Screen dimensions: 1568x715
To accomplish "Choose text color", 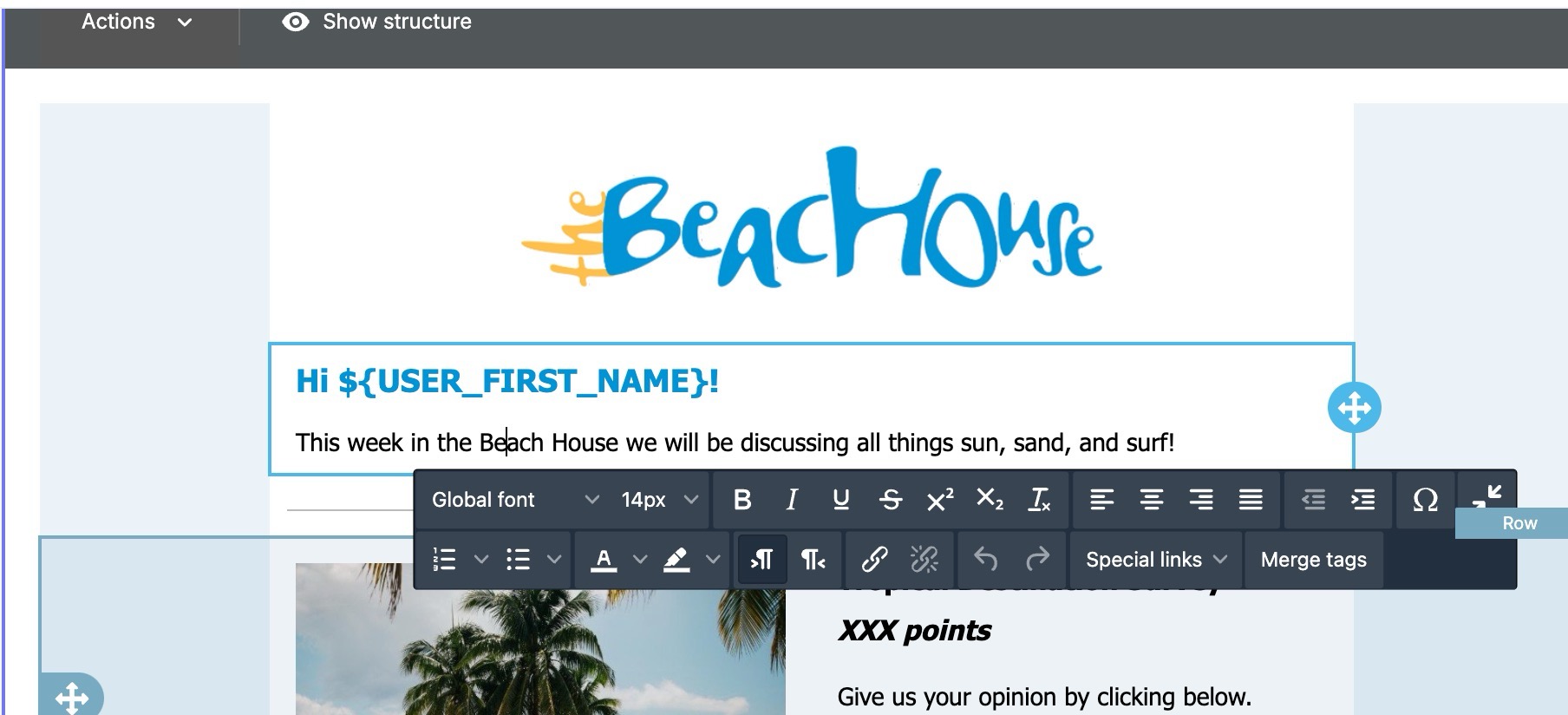I will point(604,560).
